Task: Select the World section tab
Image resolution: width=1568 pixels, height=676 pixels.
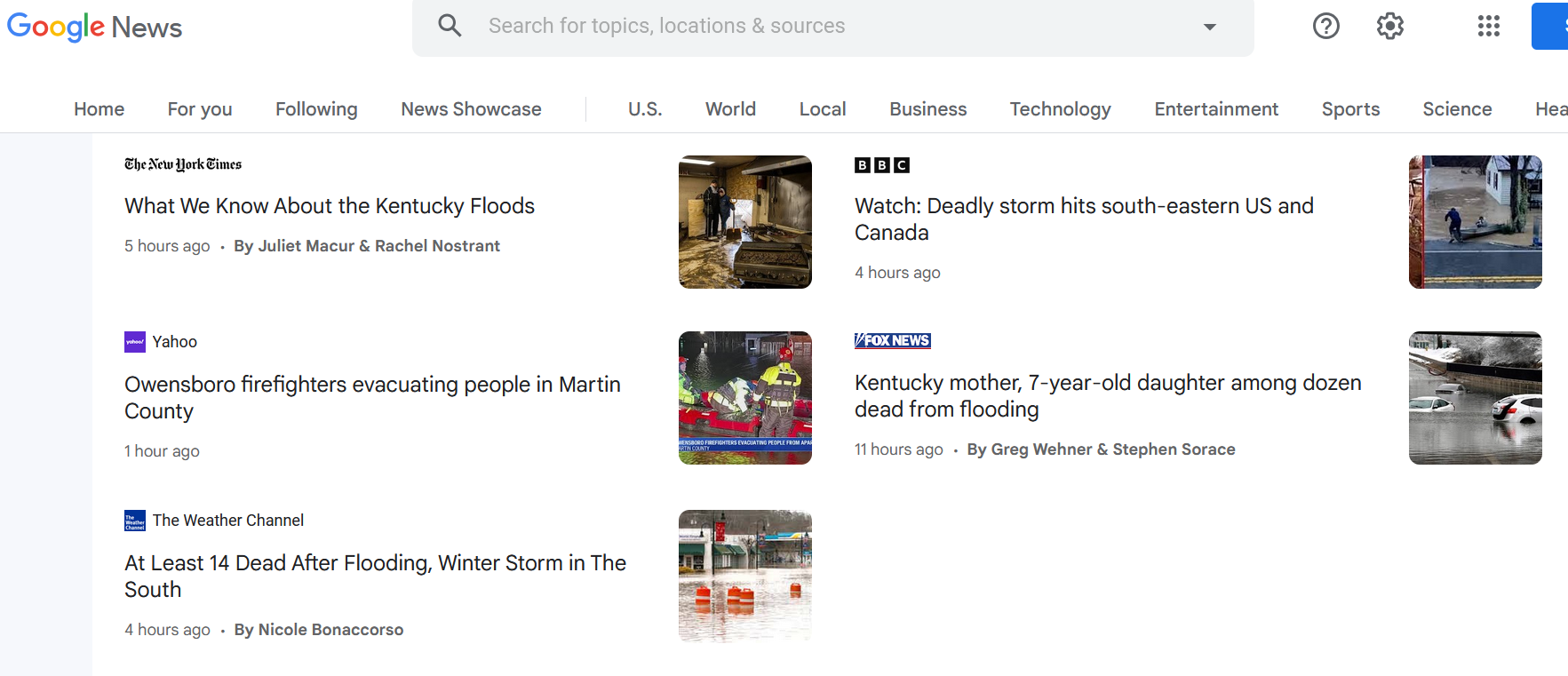Action: click(x=730, y=109)
